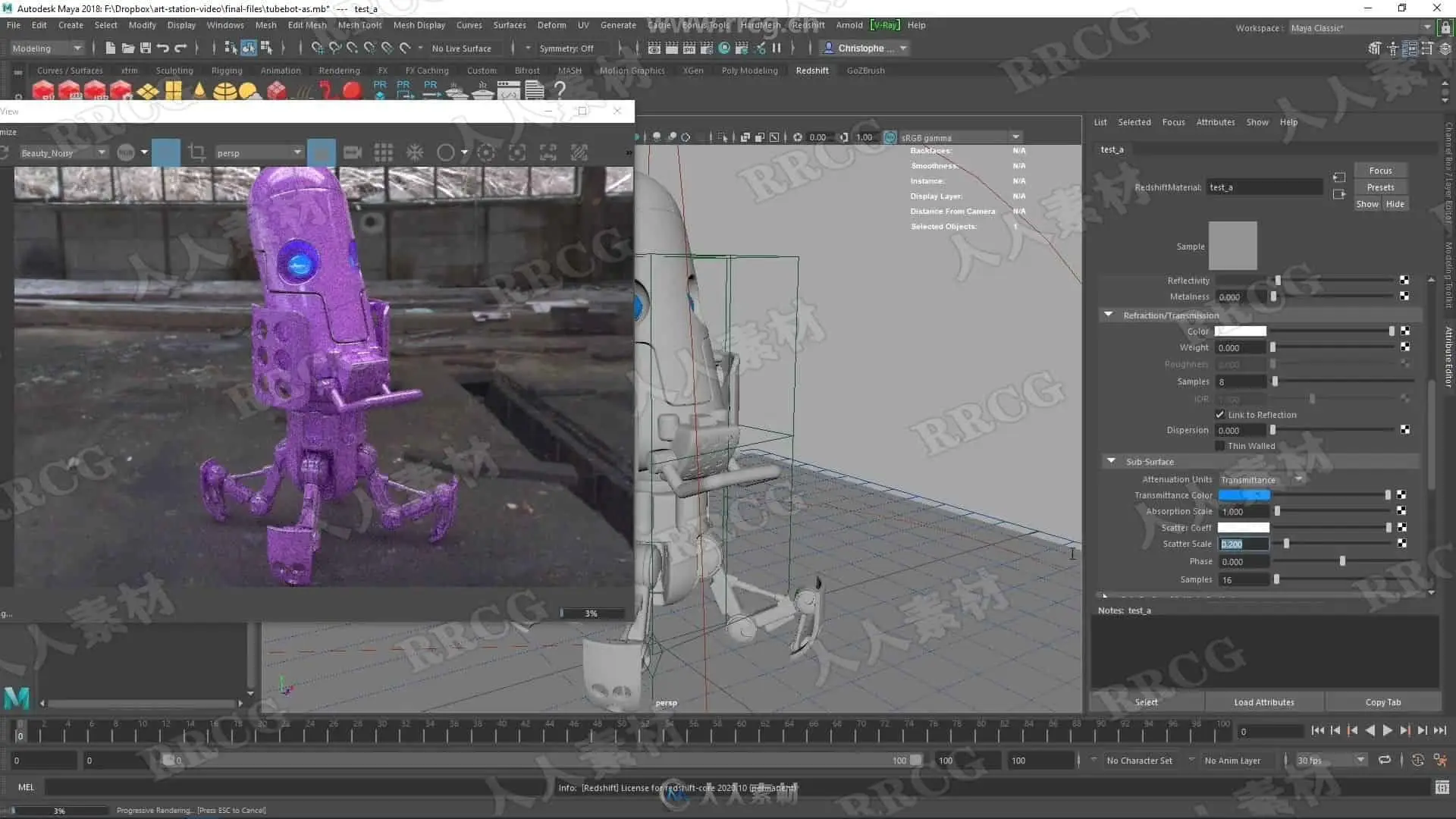This screenshot has height=819, width=1456.
Task: Click the red sphere Redshift shelf icon
Action: click(352, 90)
